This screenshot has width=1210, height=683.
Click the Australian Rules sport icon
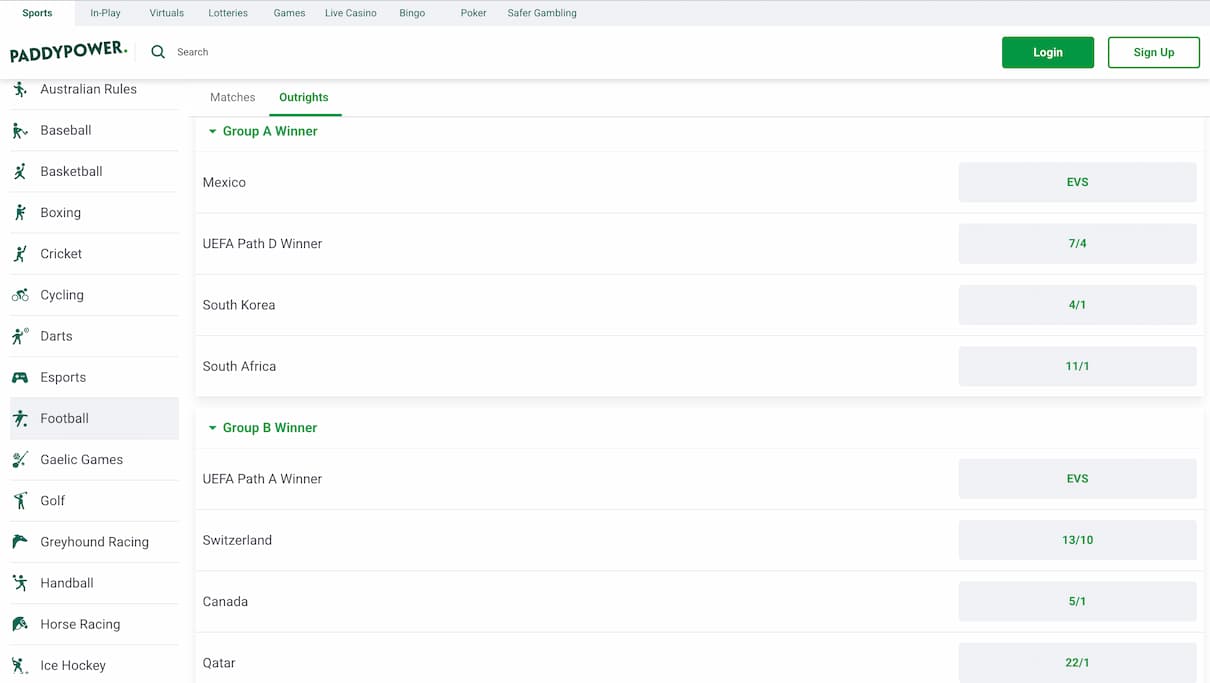click(x=20, y=89)
